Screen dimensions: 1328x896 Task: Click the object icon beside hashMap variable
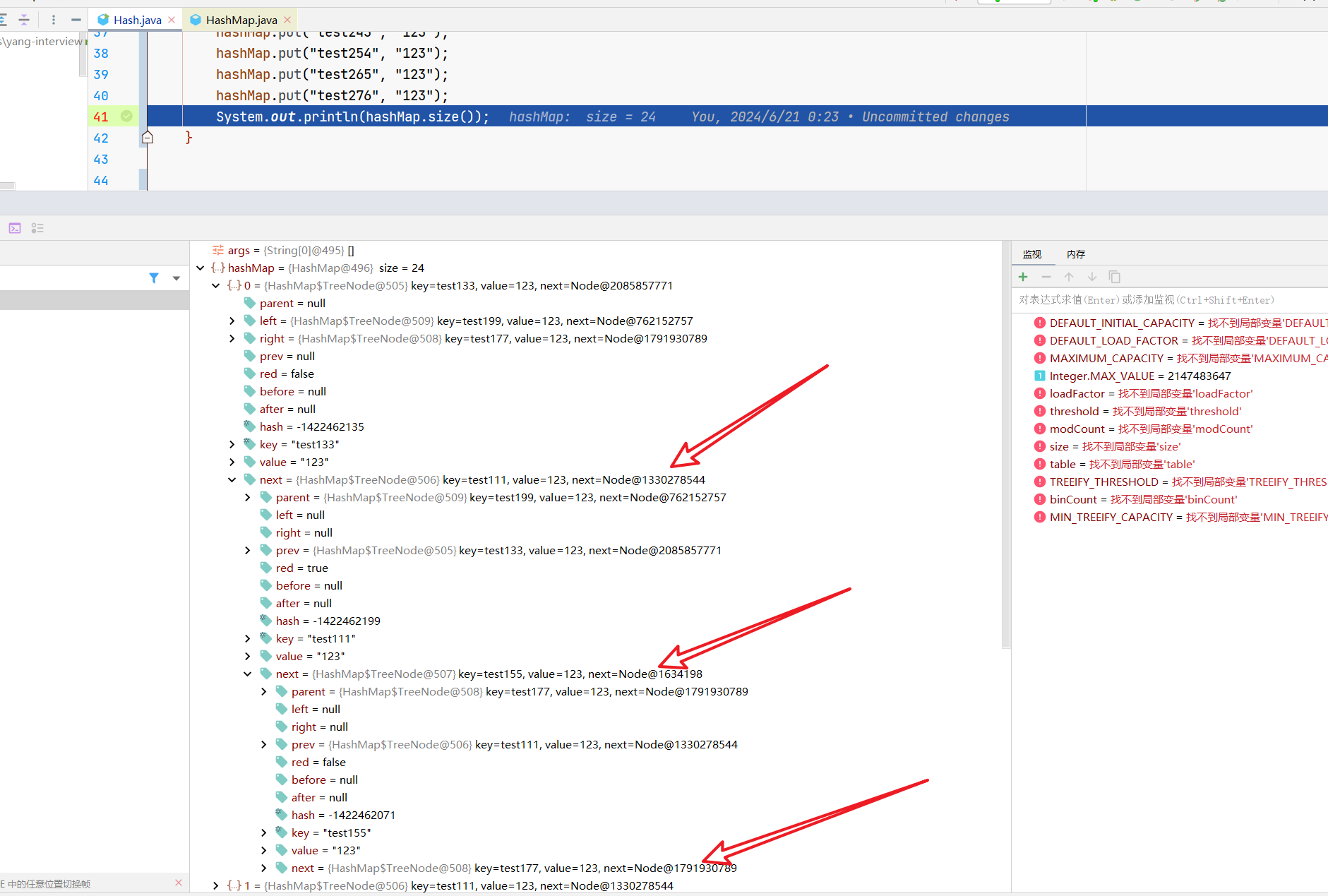[x=218, y=268]
